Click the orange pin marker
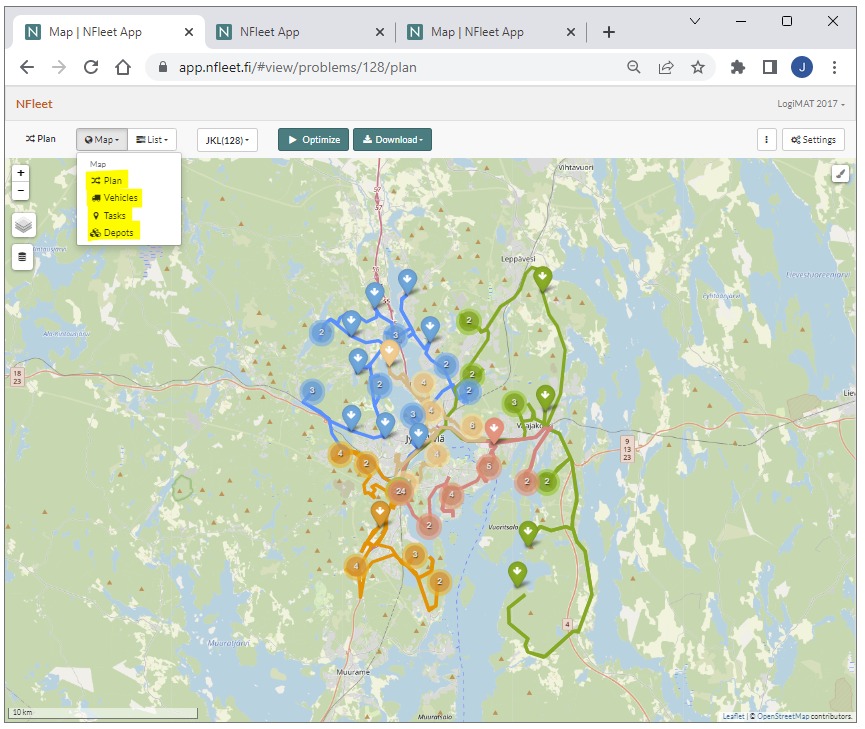This screenshot has height=729, width=865. pyautogui.click(x=380, y=513)
